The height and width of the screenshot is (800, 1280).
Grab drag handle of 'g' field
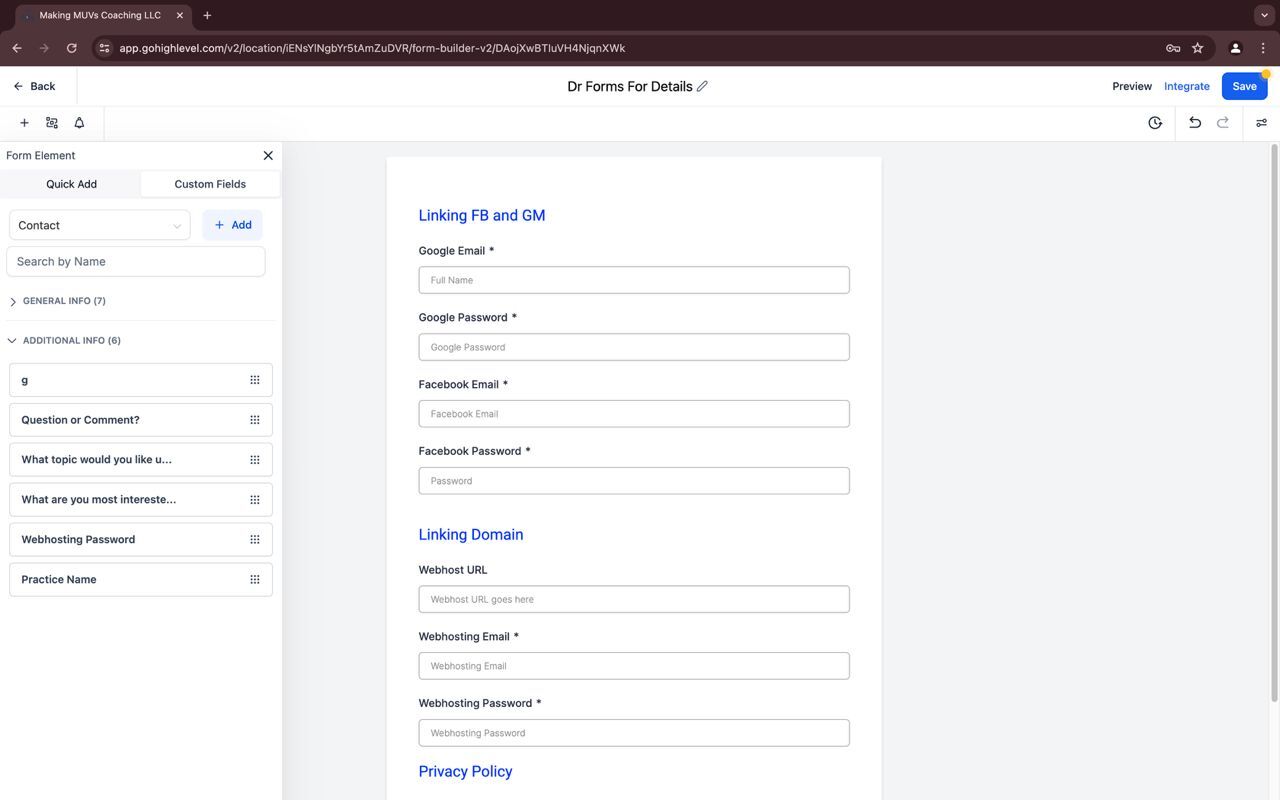255,380
